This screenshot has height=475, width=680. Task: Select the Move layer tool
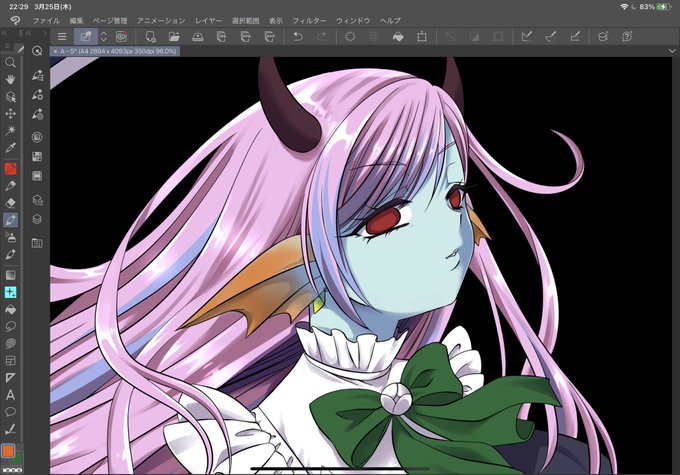[x=10, y=114]
